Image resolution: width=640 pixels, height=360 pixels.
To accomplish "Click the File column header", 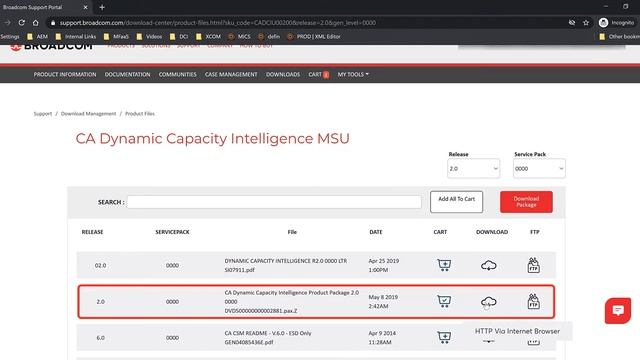I will click(292, 232).
